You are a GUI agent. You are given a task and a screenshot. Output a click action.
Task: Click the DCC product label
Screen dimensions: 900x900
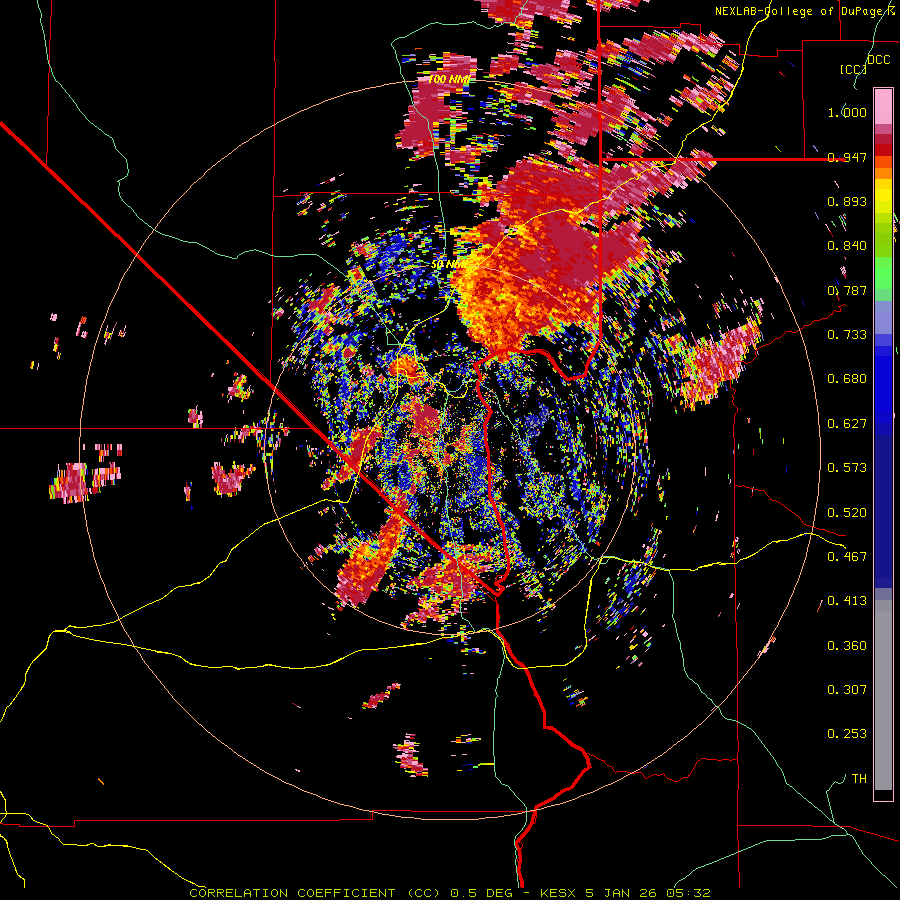(879, 60)
